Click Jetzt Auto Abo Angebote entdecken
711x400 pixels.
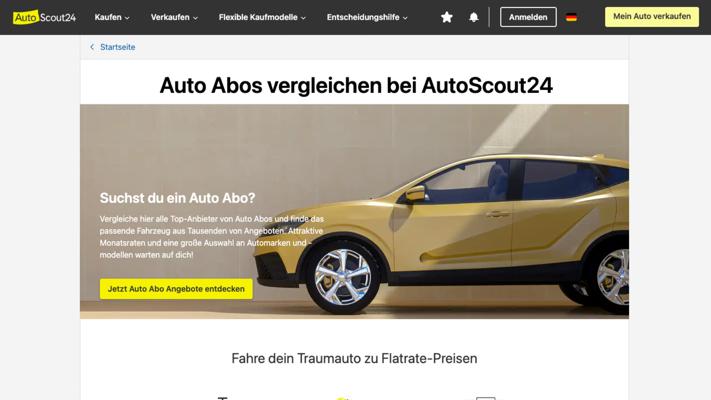176,289
